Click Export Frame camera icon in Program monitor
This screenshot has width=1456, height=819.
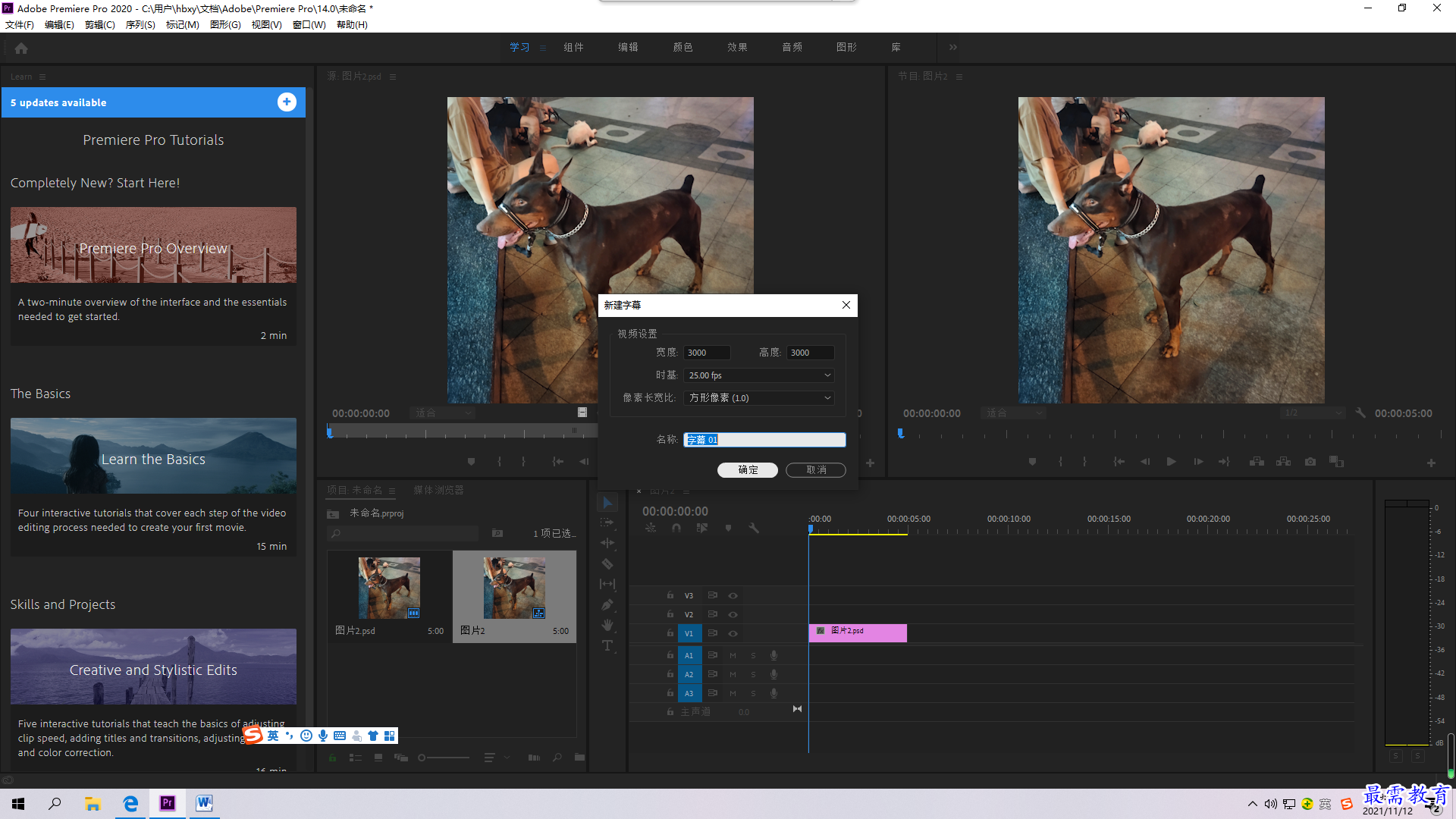click(x=1310, y=461)
